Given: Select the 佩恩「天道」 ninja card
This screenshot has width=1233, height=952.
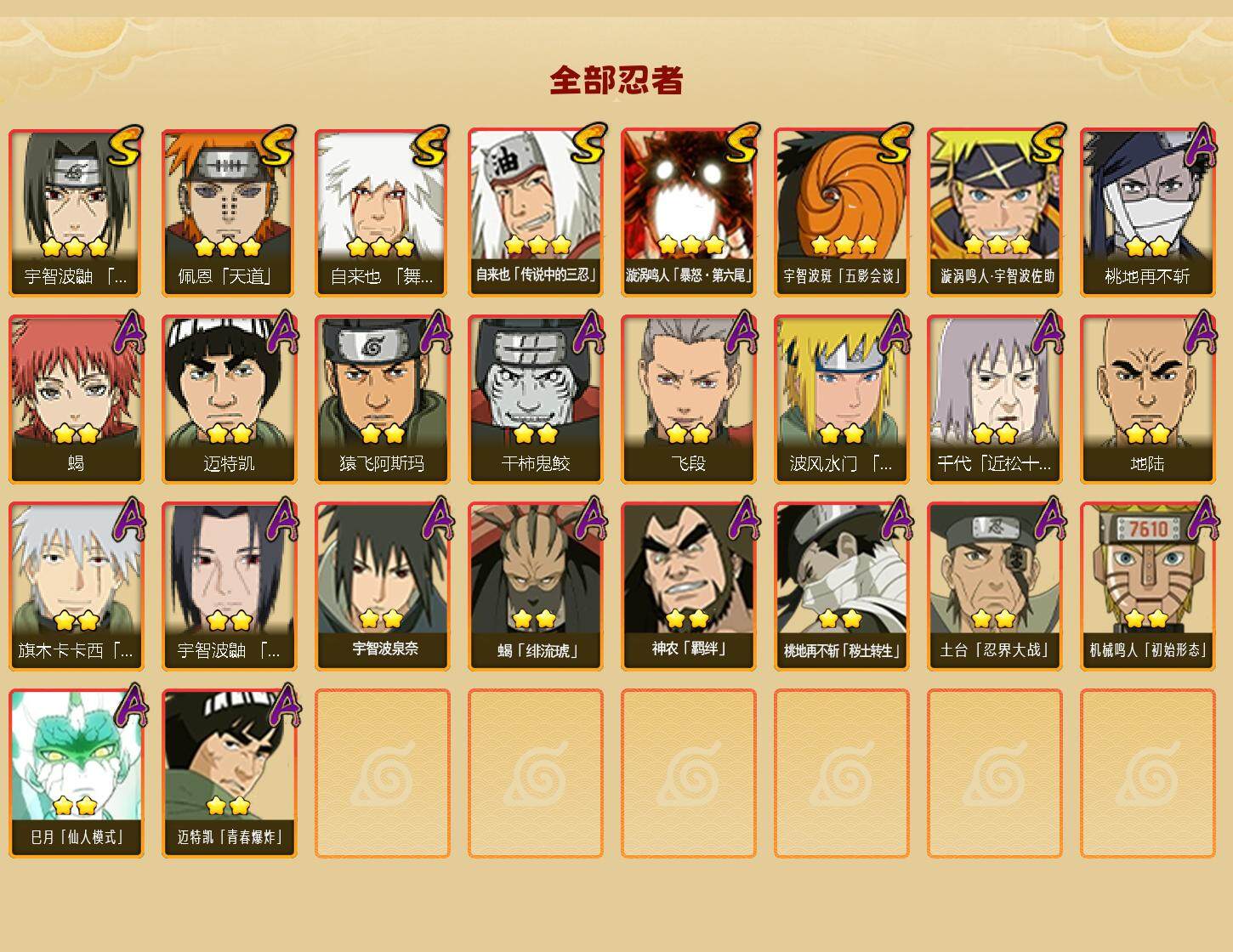Looking at the screenshot, I should click(229, 212).
